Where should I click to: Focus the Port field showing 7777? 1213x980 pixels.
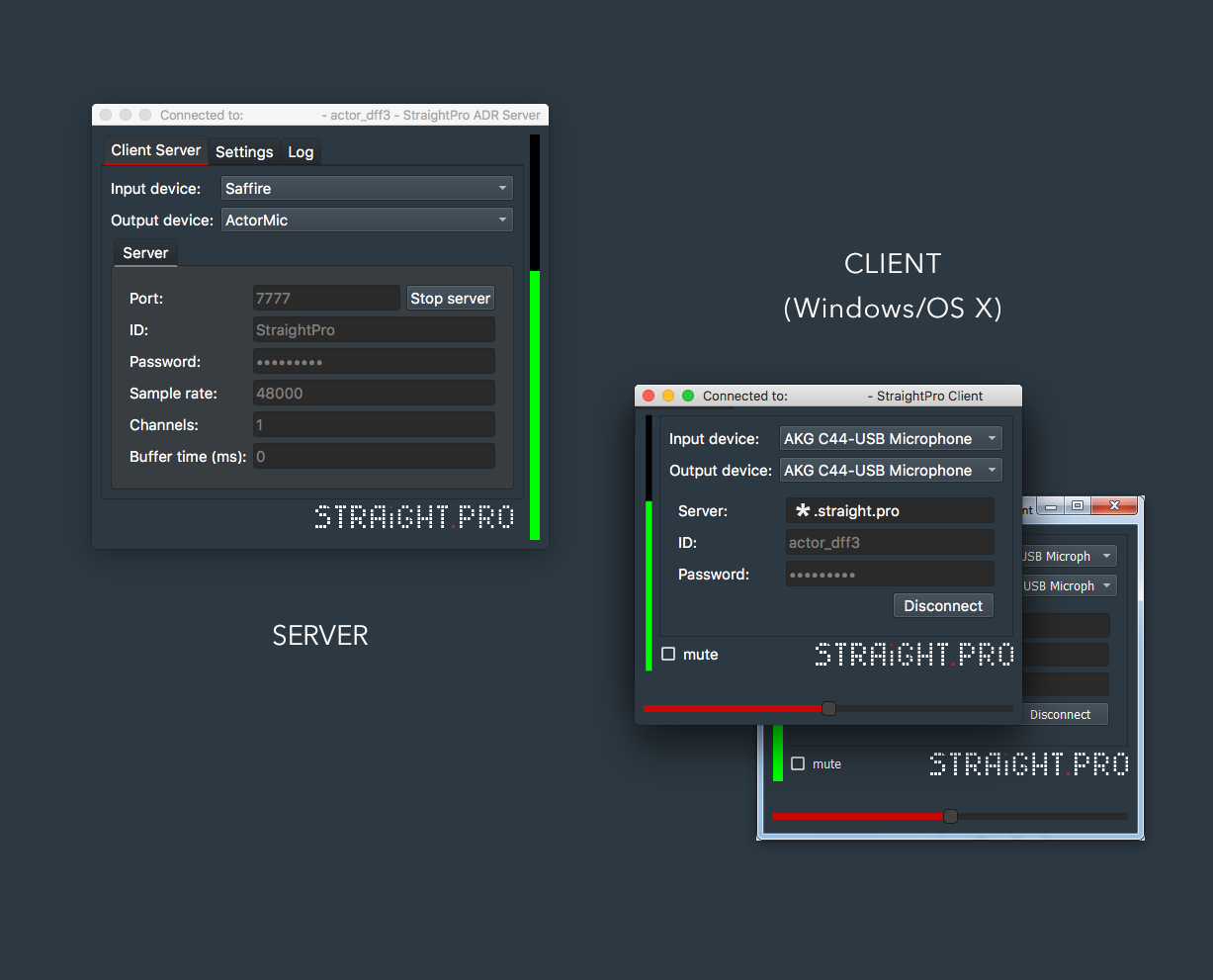(326, 298)
